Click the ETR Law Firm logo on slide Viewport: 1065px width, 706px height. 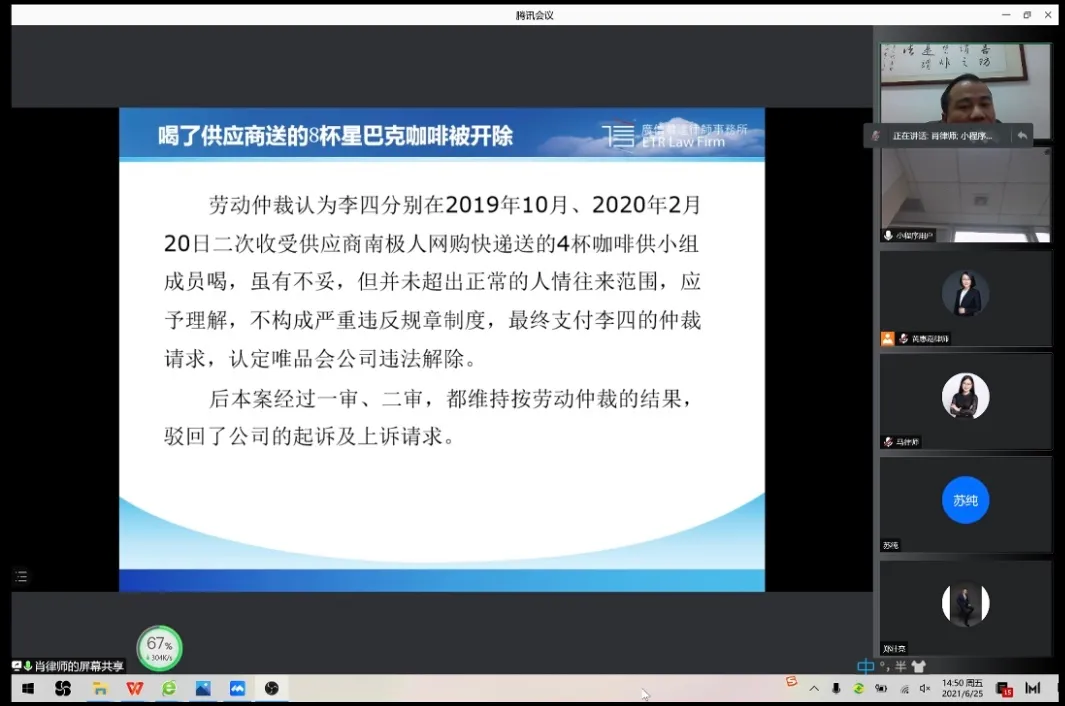point(674,135)
